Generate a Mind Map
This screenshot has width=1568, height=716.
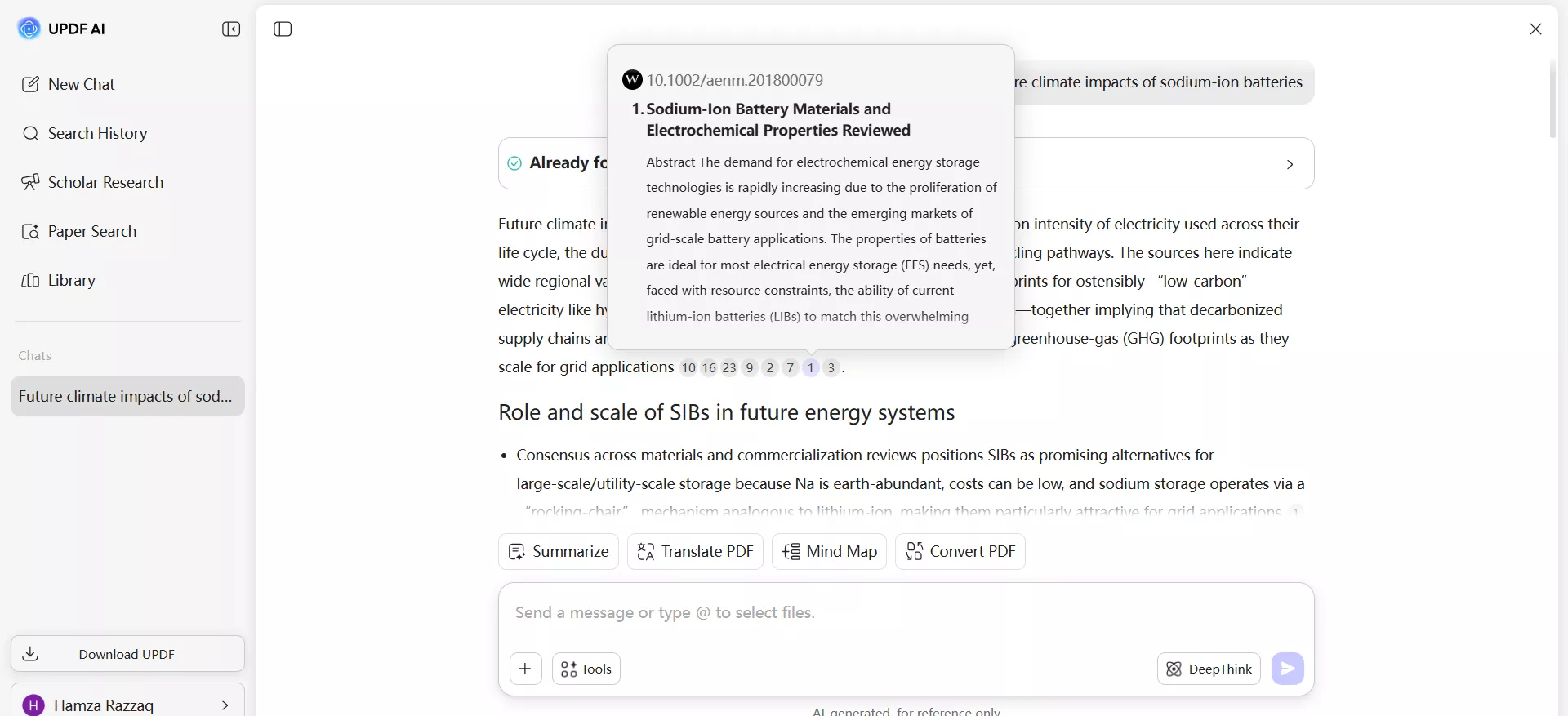[x=829, y=552]
